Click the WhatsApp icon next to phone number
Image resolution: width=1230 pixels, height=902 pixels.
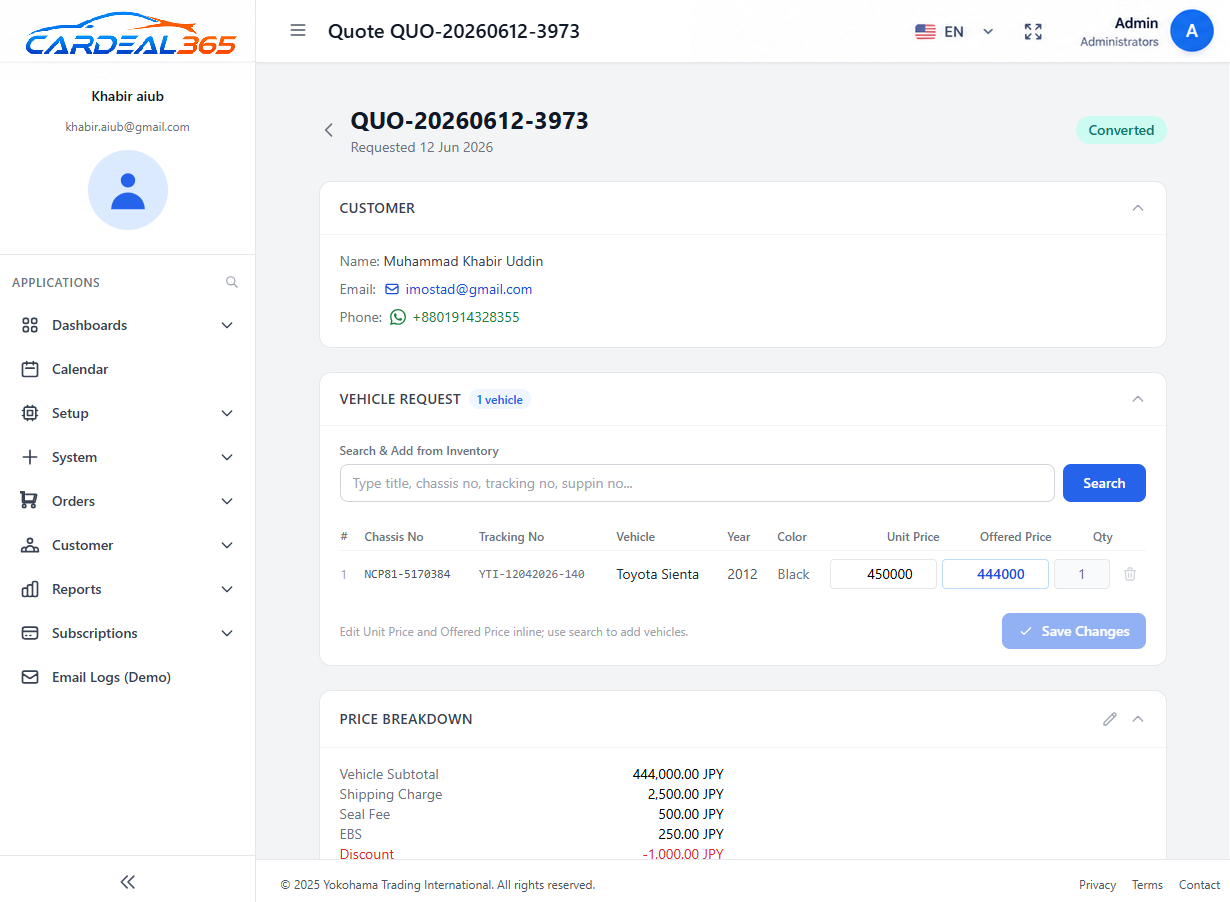click(x=398, y=317)
